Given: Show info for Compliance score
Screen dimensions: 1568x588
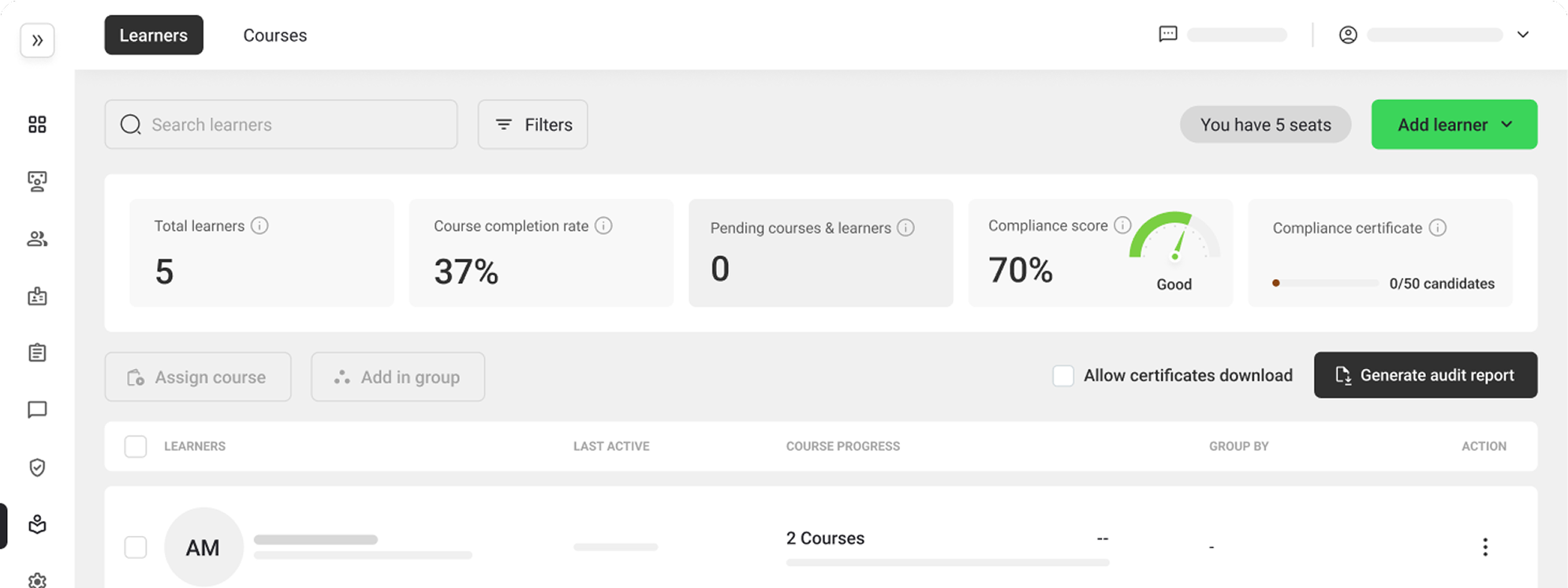Looking at the screenshot, I should pos(1122,225).
